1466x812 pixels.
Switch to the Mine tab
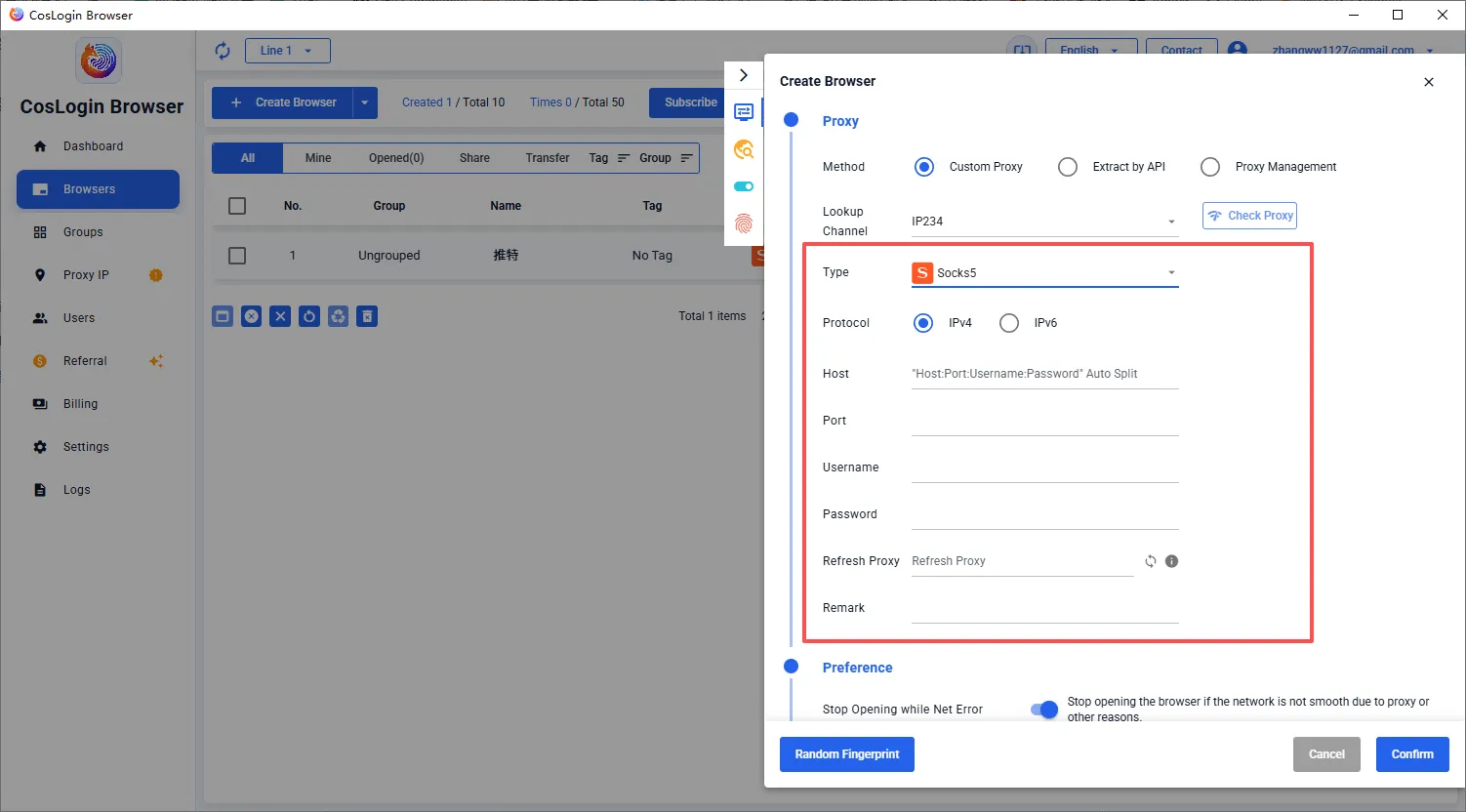(x=318, y=158)
